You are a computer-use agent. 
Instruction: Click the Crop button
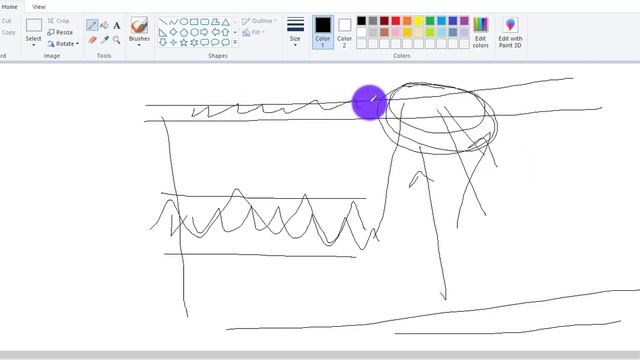coord(58,20)
